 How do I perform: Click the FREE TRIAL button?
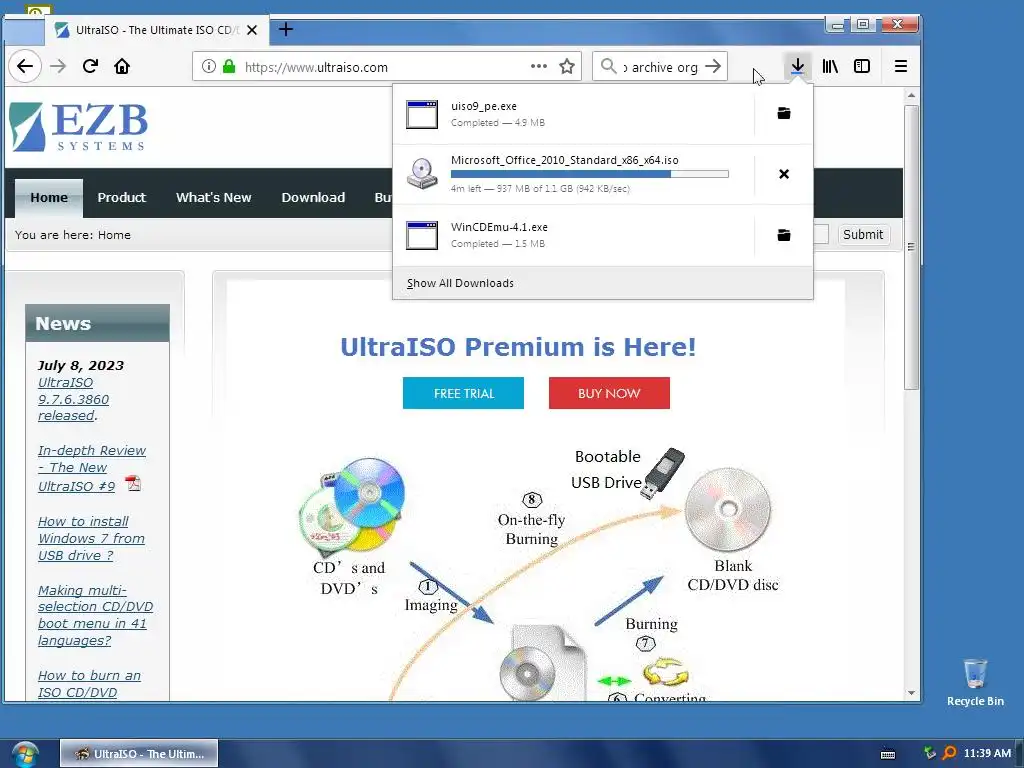[463, 393]
